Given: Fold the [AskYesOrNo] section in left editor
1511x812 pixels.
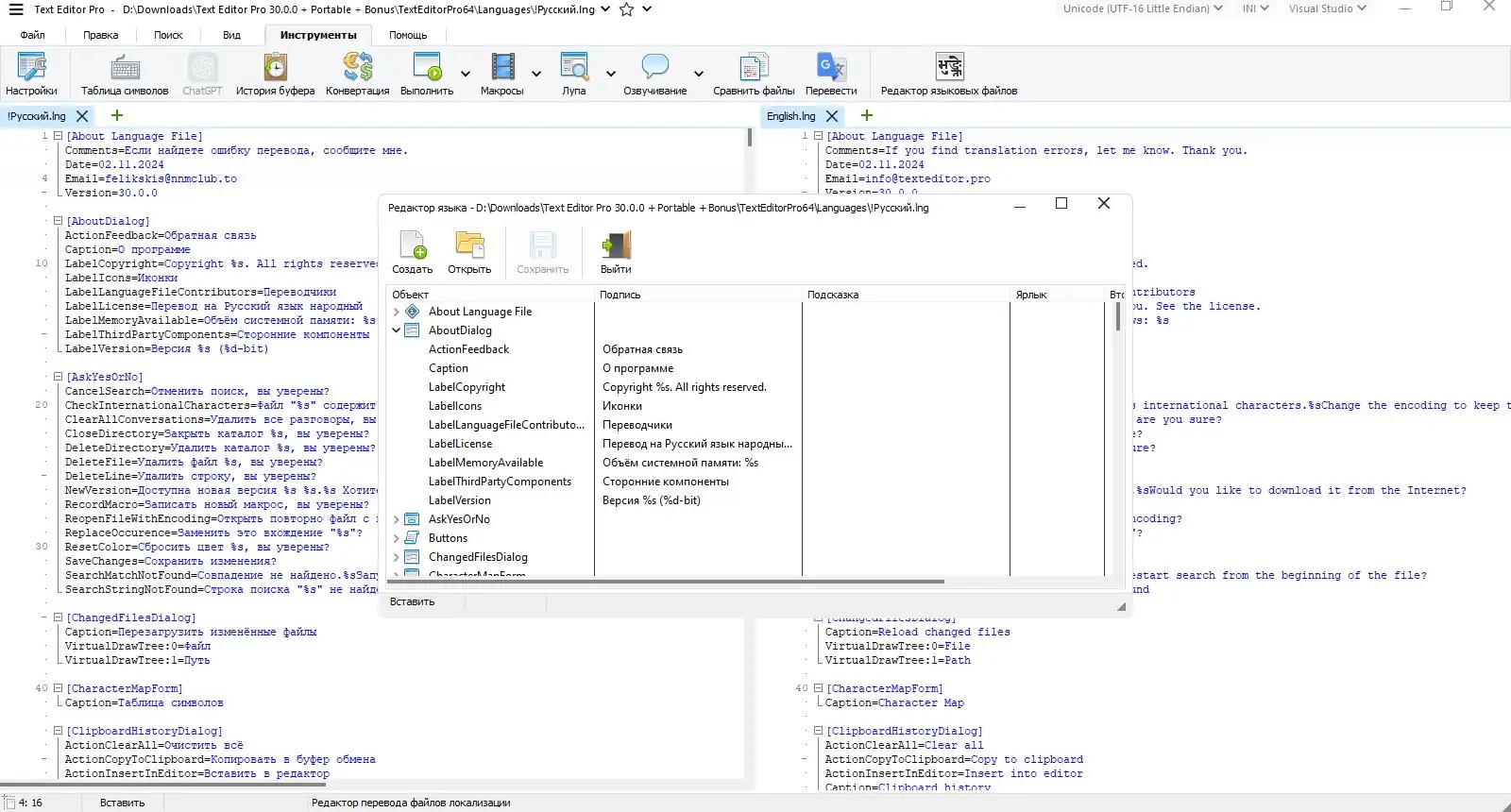Looking at the screenshot, I should pos(58,377).
